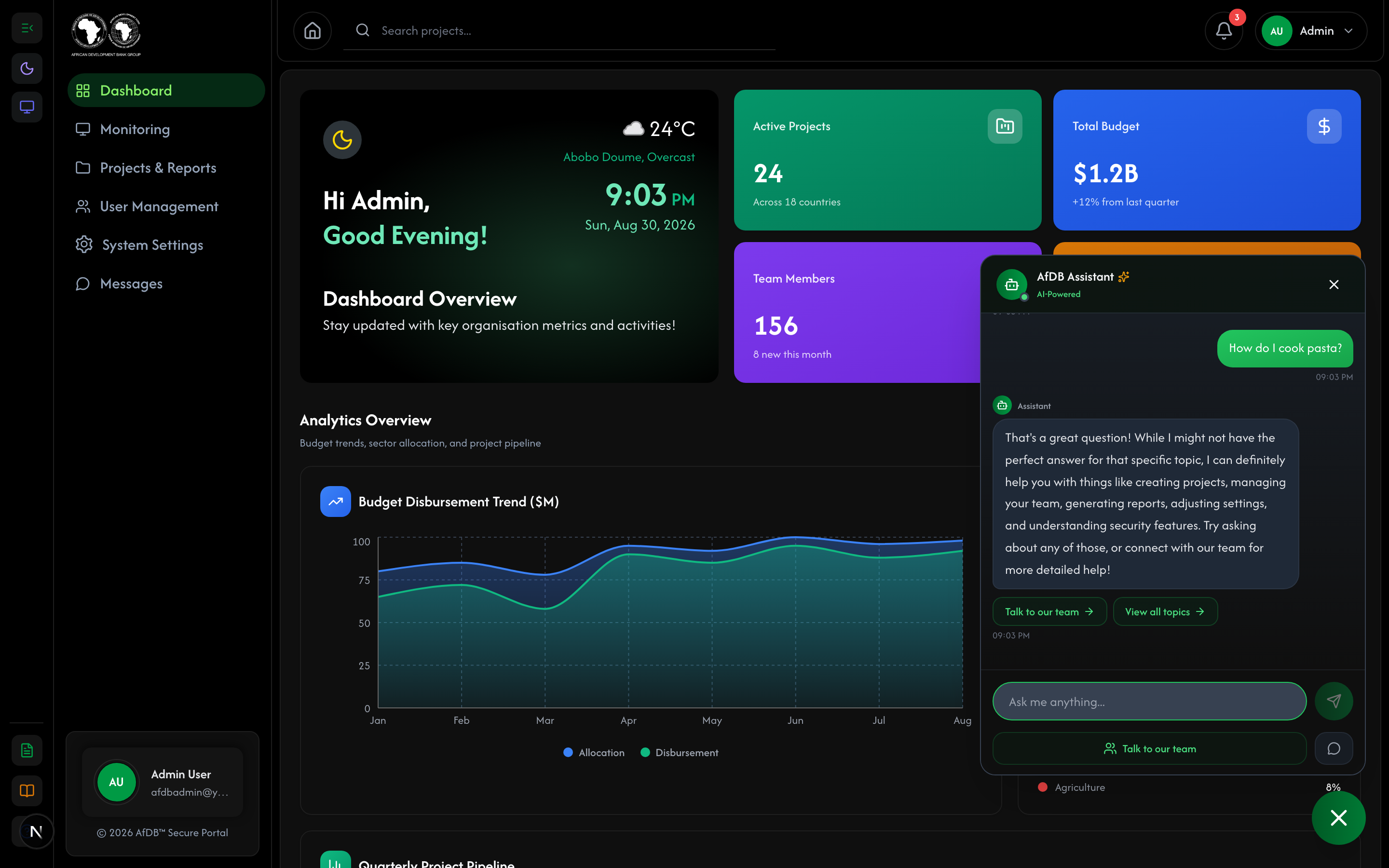Click the N logo icon at bottom left

coord(36,831)
